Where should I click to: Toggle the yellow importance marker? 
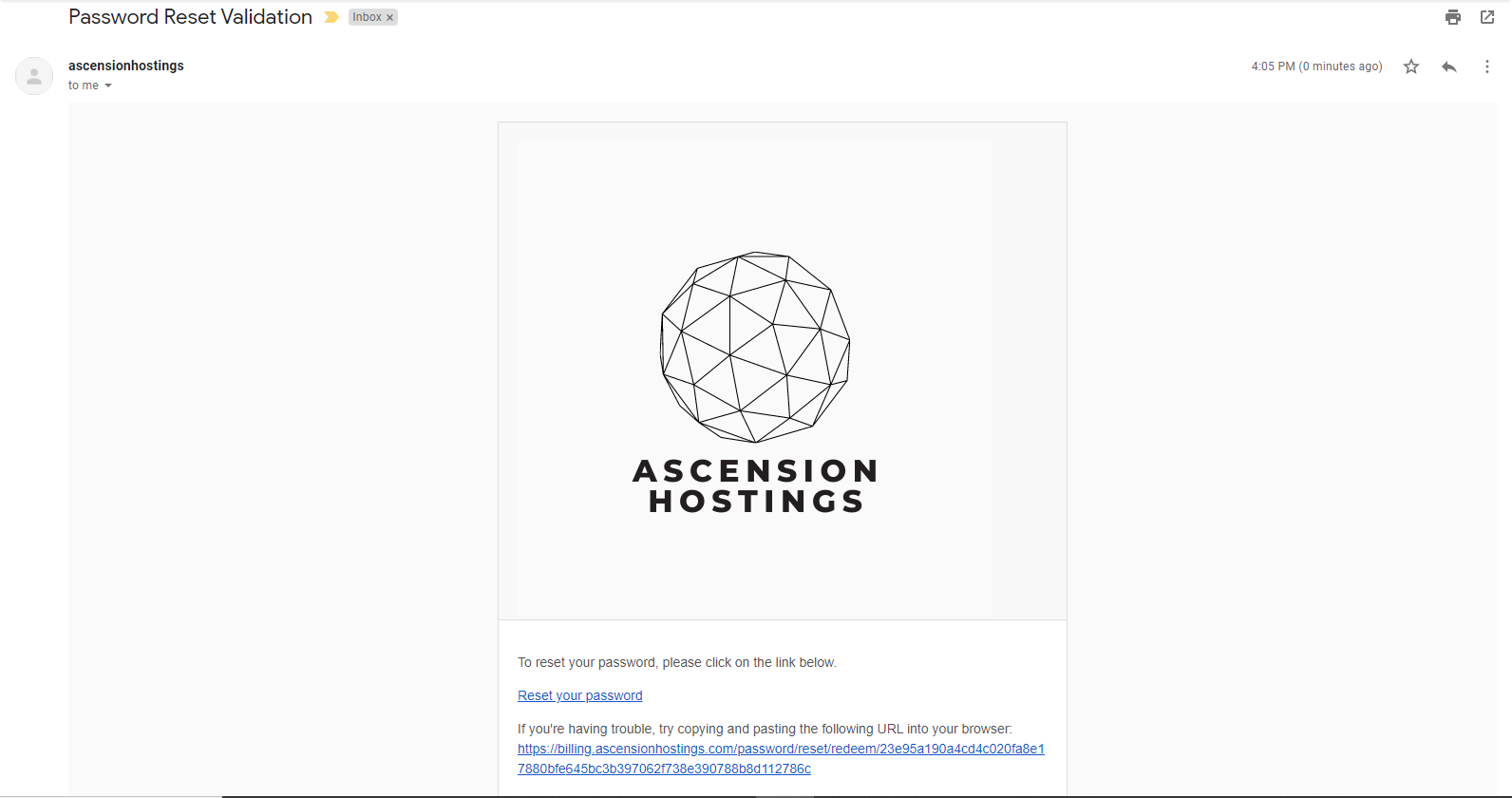pyautogui.click(x=331, y=17)
